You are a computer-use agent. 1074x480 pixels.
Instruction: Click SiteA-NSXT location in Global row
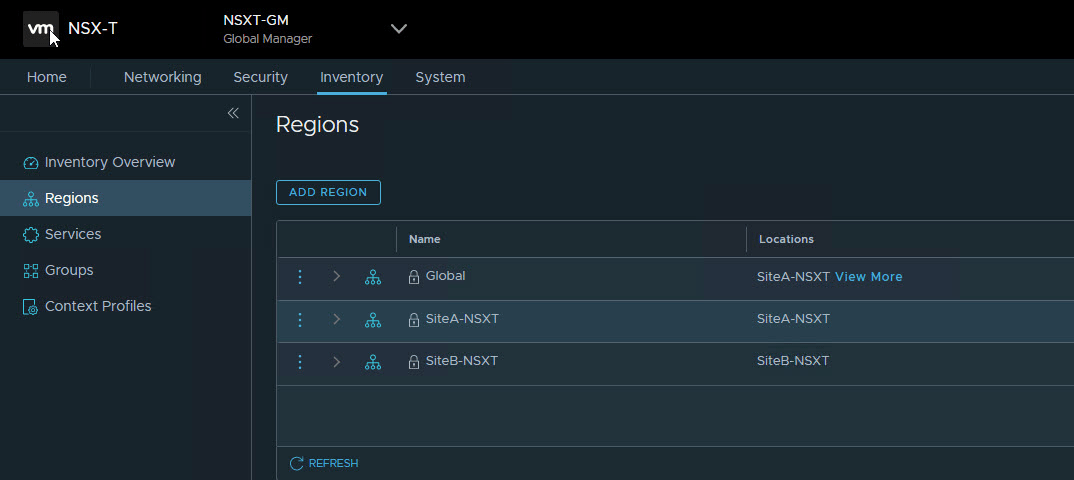[793, 277]
